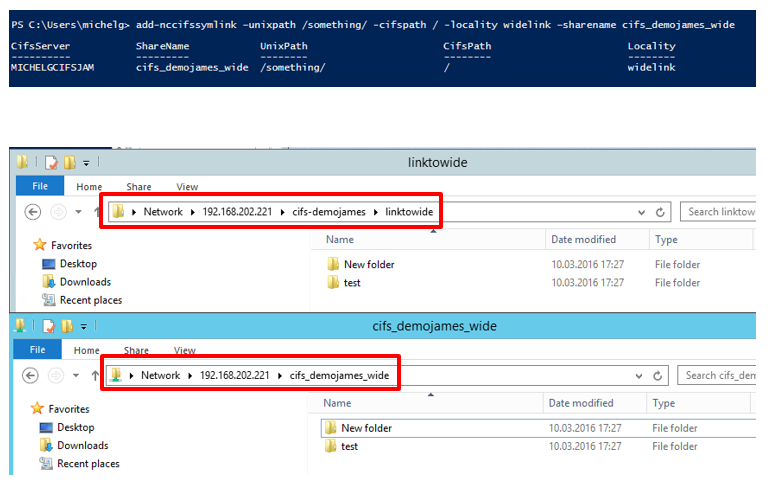
Task: Select New folder in linktowide window
Action: point(369,265)
